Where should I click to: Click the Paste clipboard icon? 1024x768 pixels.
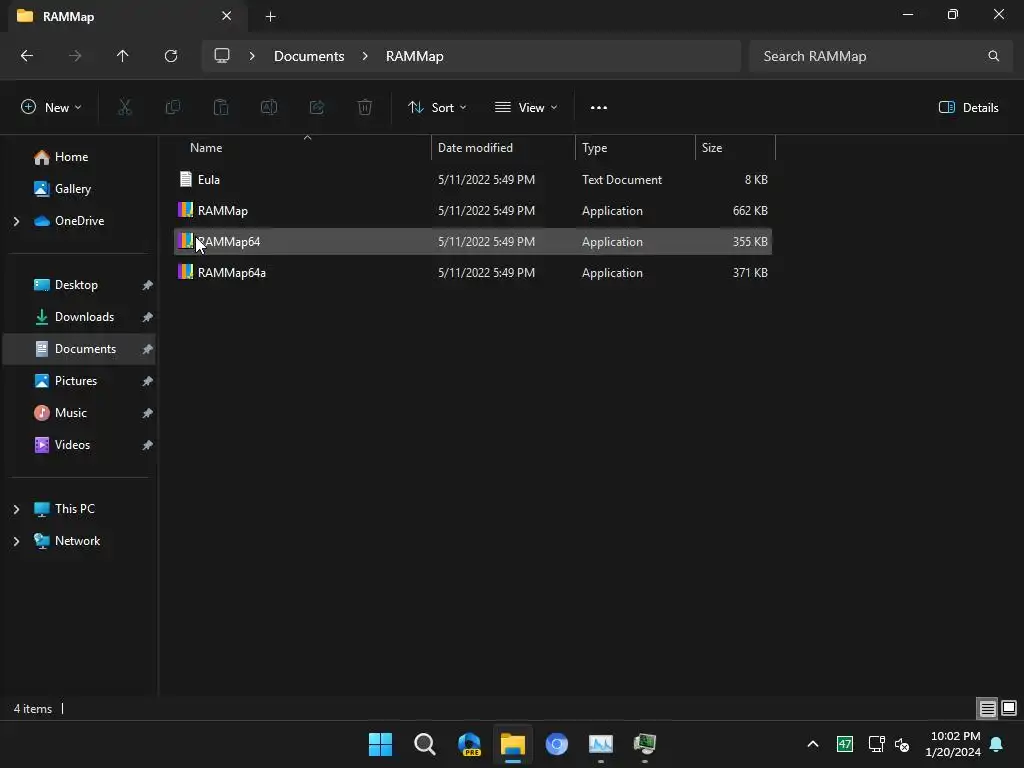point(221,108)
